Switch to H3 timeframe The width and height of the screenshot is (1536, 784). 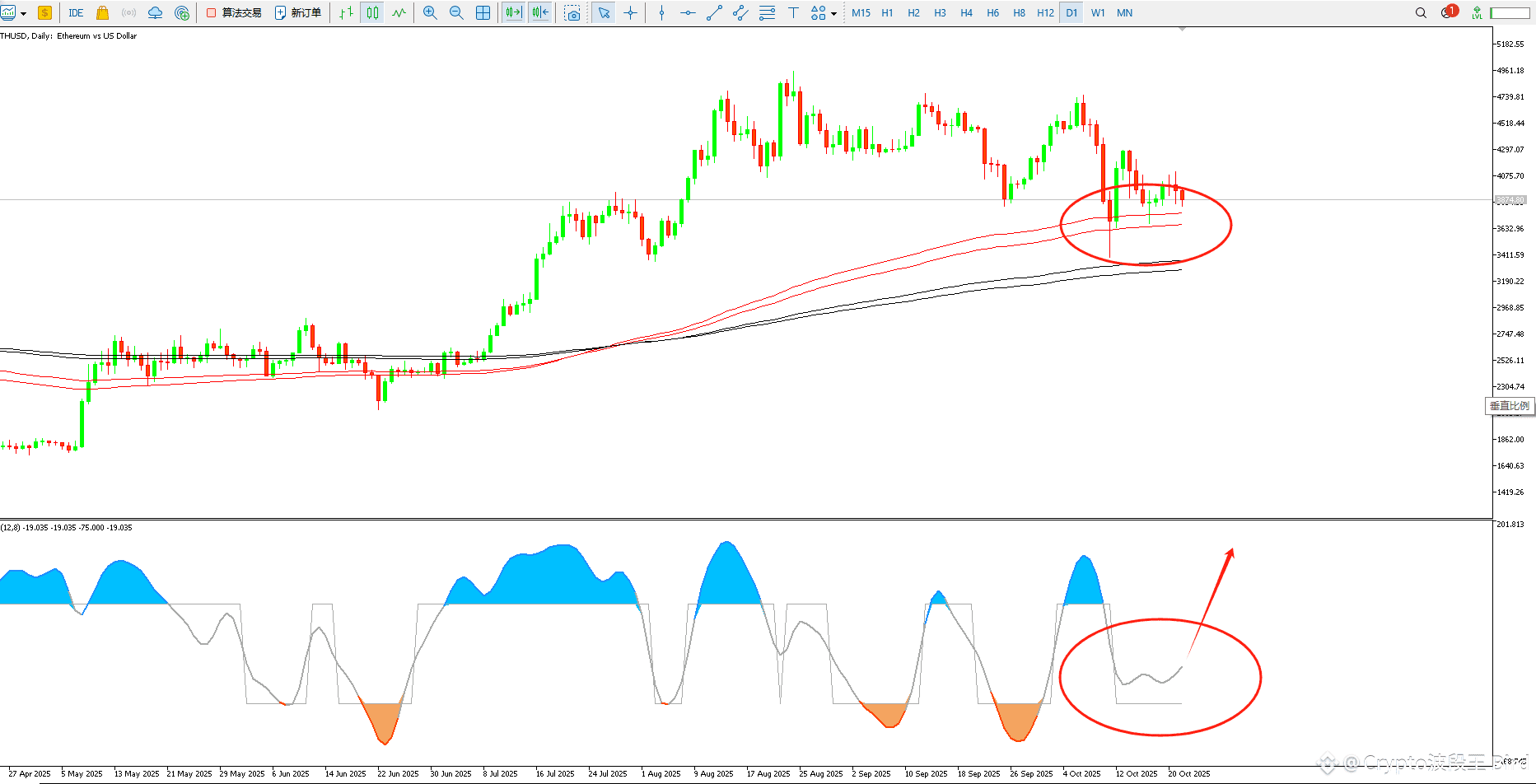coord(940,12)
